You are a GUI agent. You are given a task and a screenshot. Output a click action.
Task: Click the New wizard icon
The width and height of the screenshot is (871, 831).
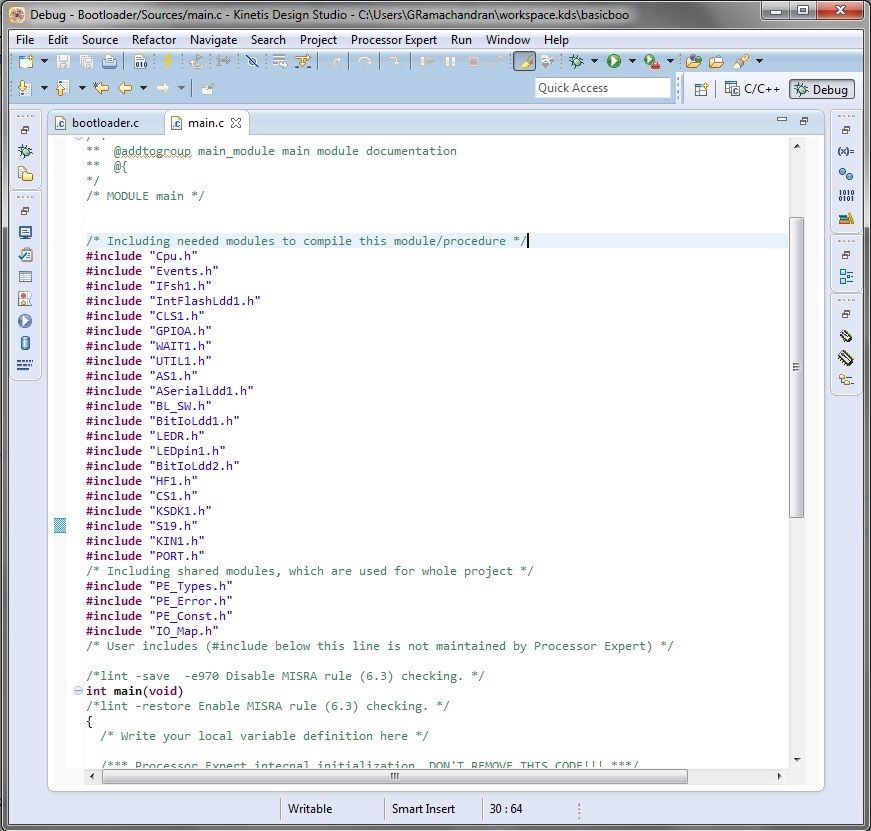point(26,62)
